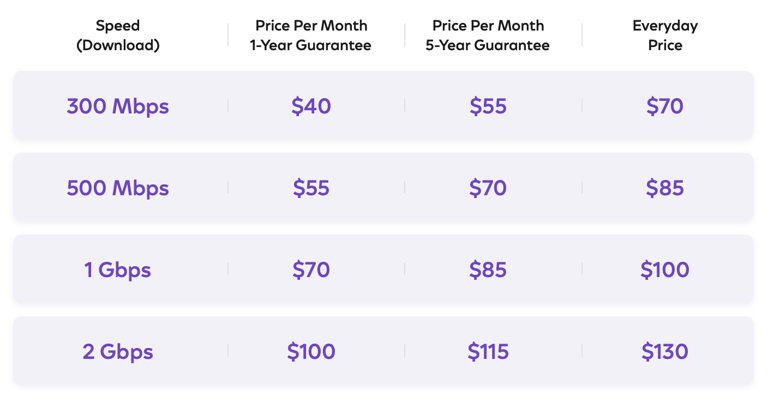Click the Speed (Download) column header
This screenshot has height=402, width=768.
point(118,35)
